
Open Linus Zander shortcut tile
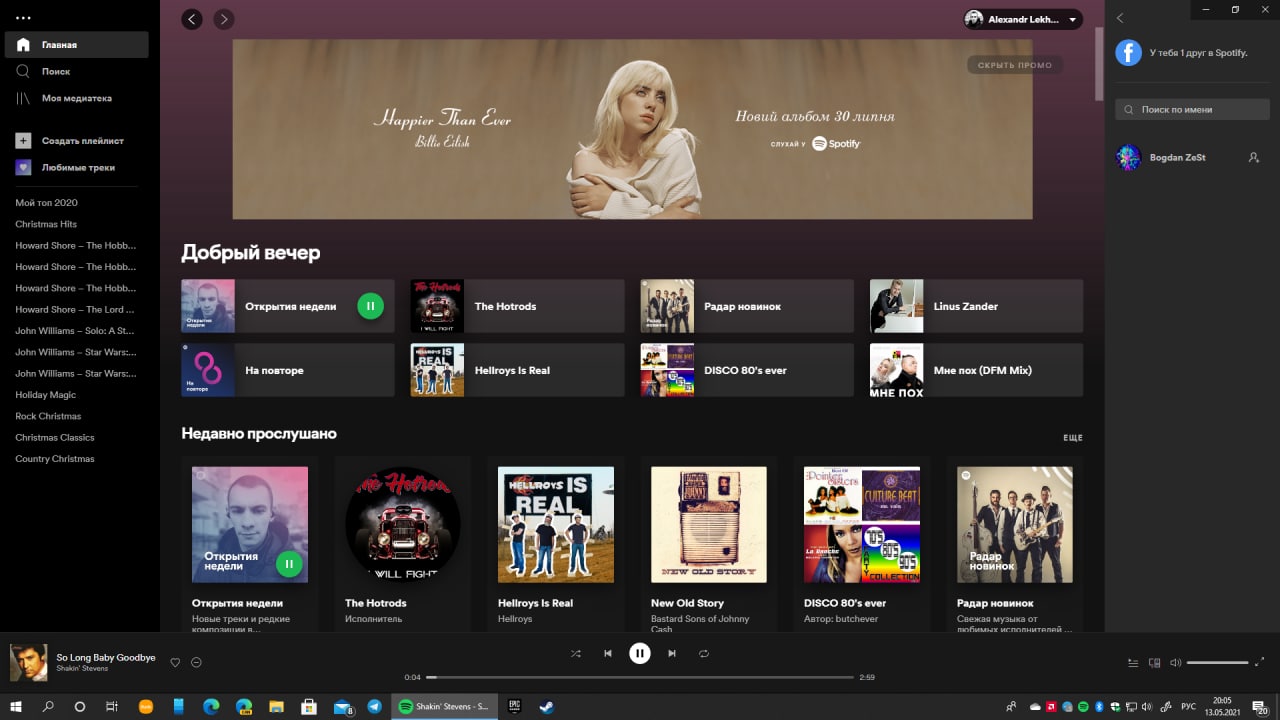(976, 306)
